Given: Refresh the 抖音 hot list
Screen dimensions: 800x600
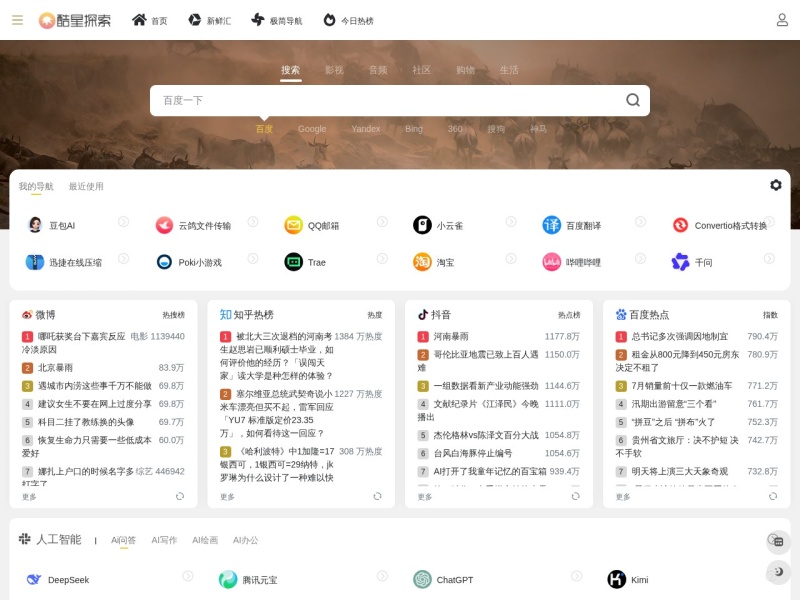Looking at the screenshot, I should point(575,496).
